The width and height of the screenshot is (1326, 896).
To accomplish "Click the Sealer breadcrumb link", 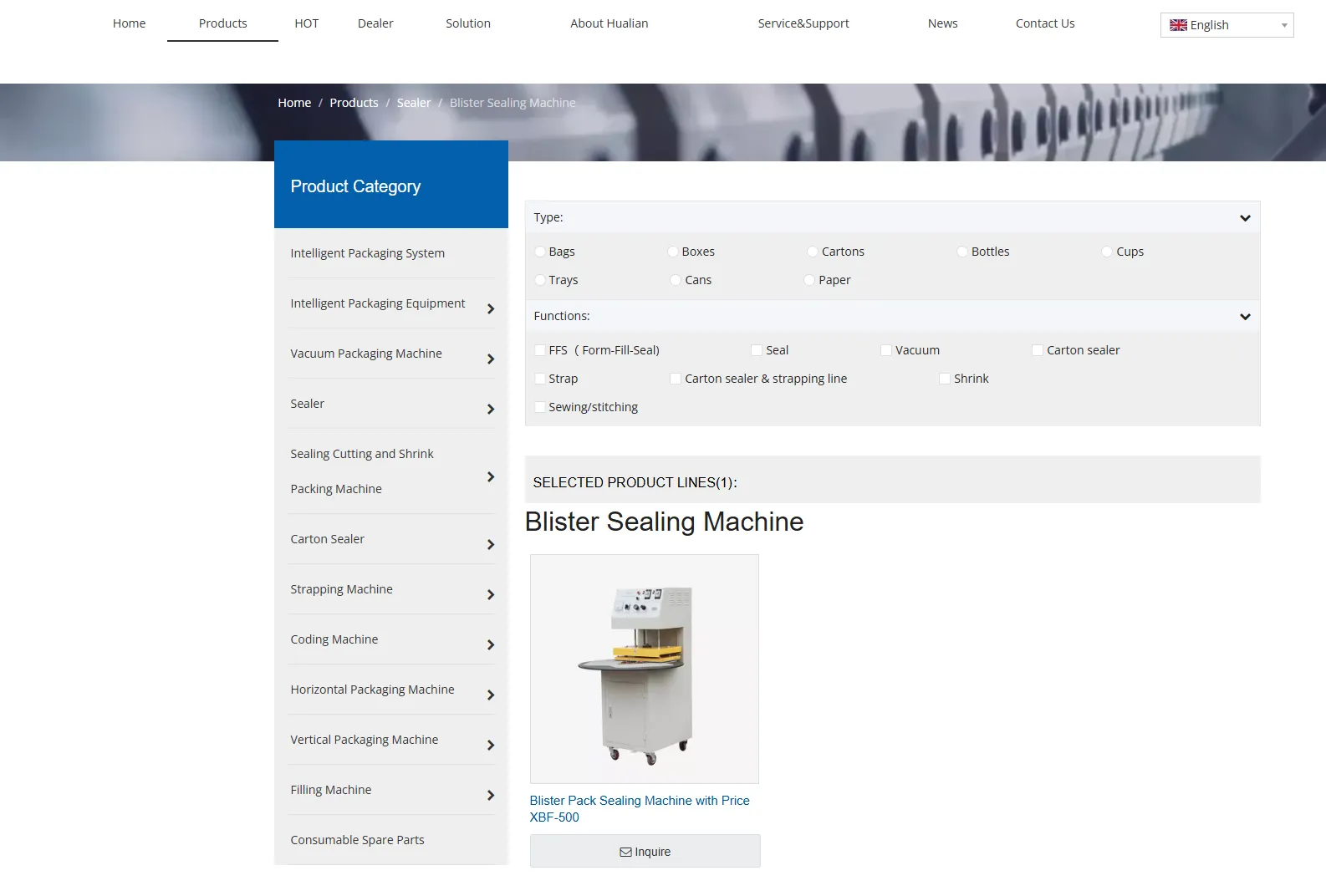I will pos(414,103).
